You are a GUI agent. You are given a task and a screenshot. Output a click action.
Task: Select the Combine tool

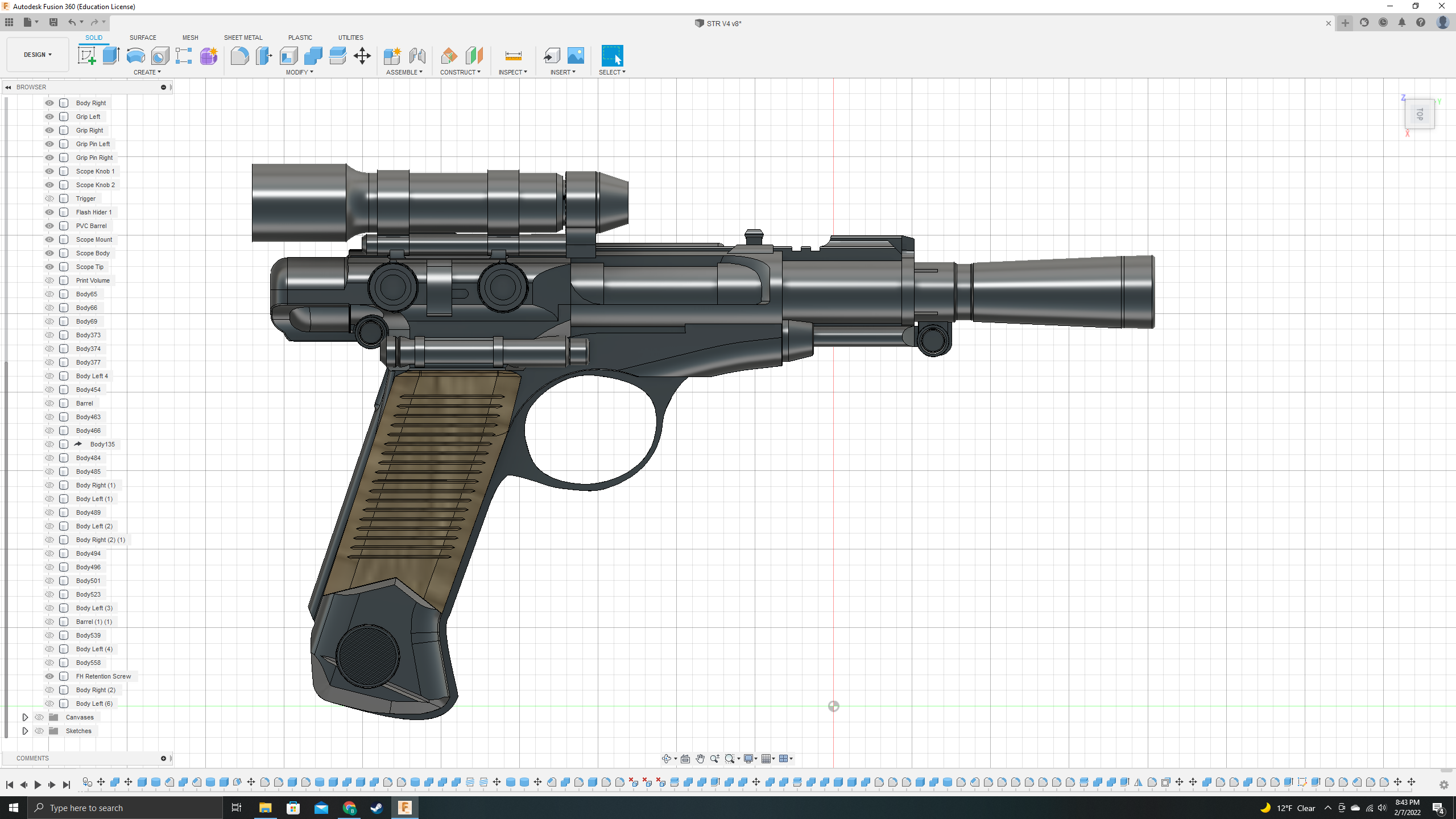coord(313,56)
